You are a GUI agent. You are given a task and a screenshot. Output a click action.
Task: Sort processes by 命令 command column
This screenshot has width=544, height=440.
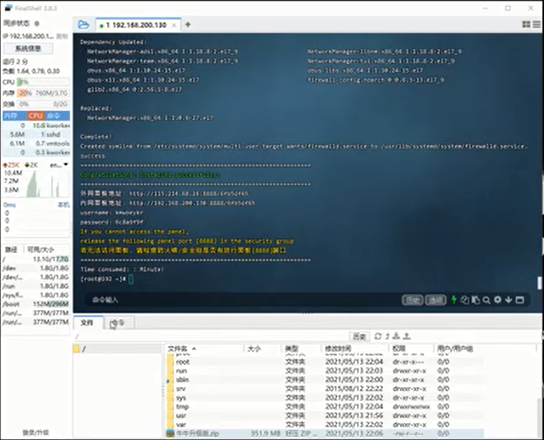58,116
